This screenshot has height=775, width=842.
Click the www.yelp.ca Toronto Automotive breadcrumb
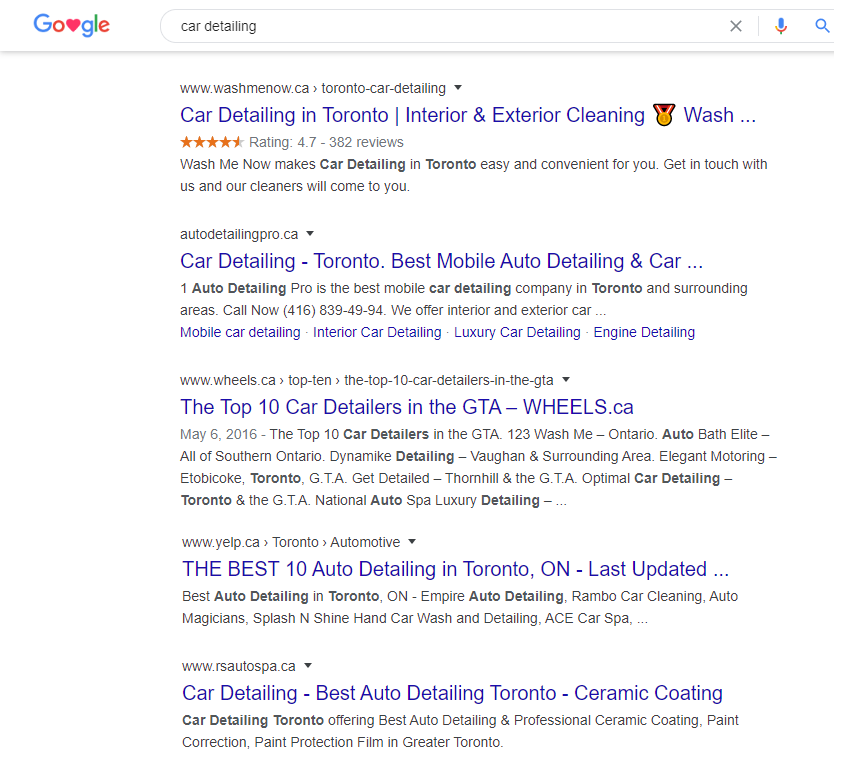point(291,542)
